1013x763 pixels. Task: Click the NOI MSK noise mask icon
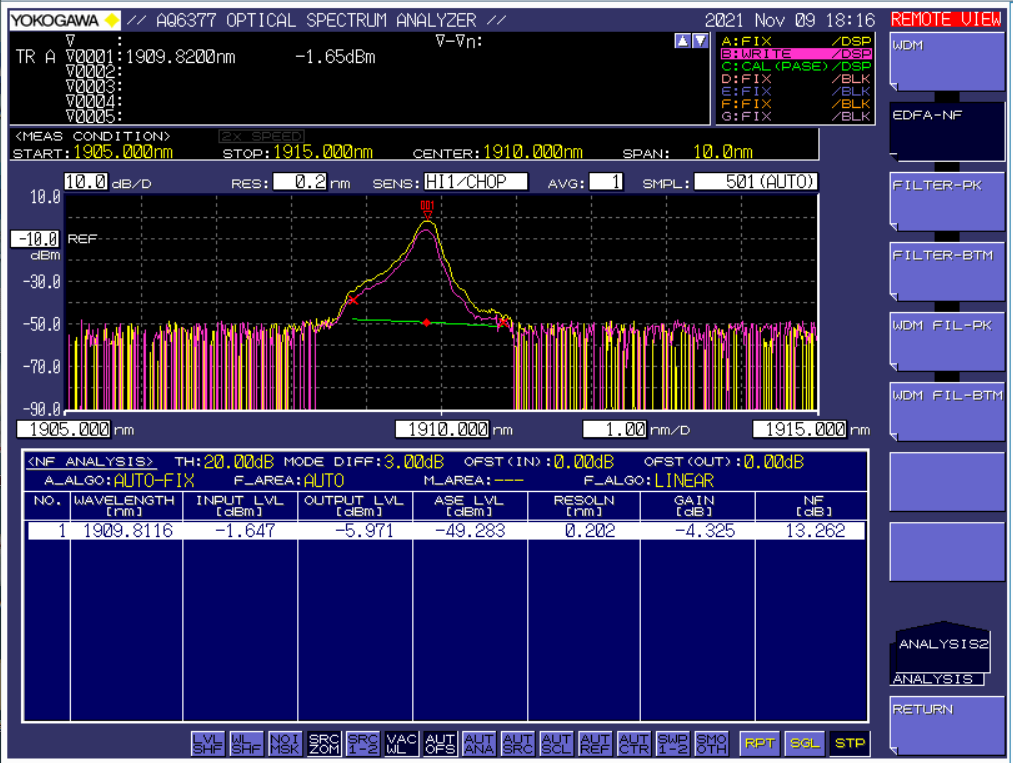[285, 743]
